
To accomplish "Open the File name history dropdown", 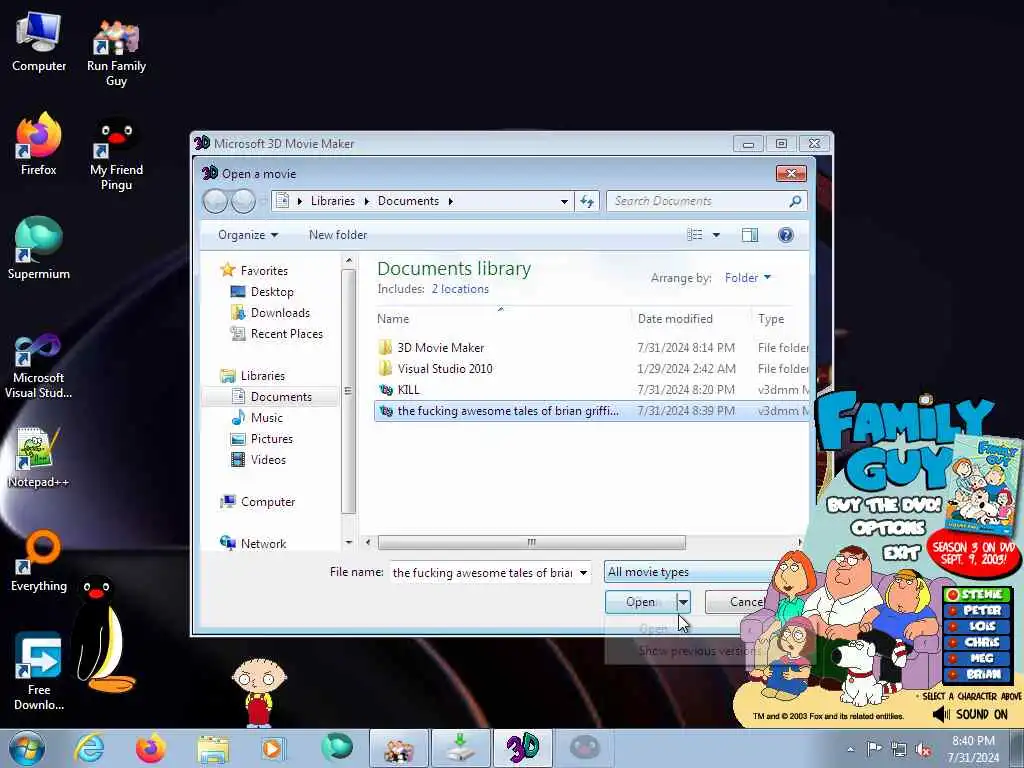I will click(583, 573).
